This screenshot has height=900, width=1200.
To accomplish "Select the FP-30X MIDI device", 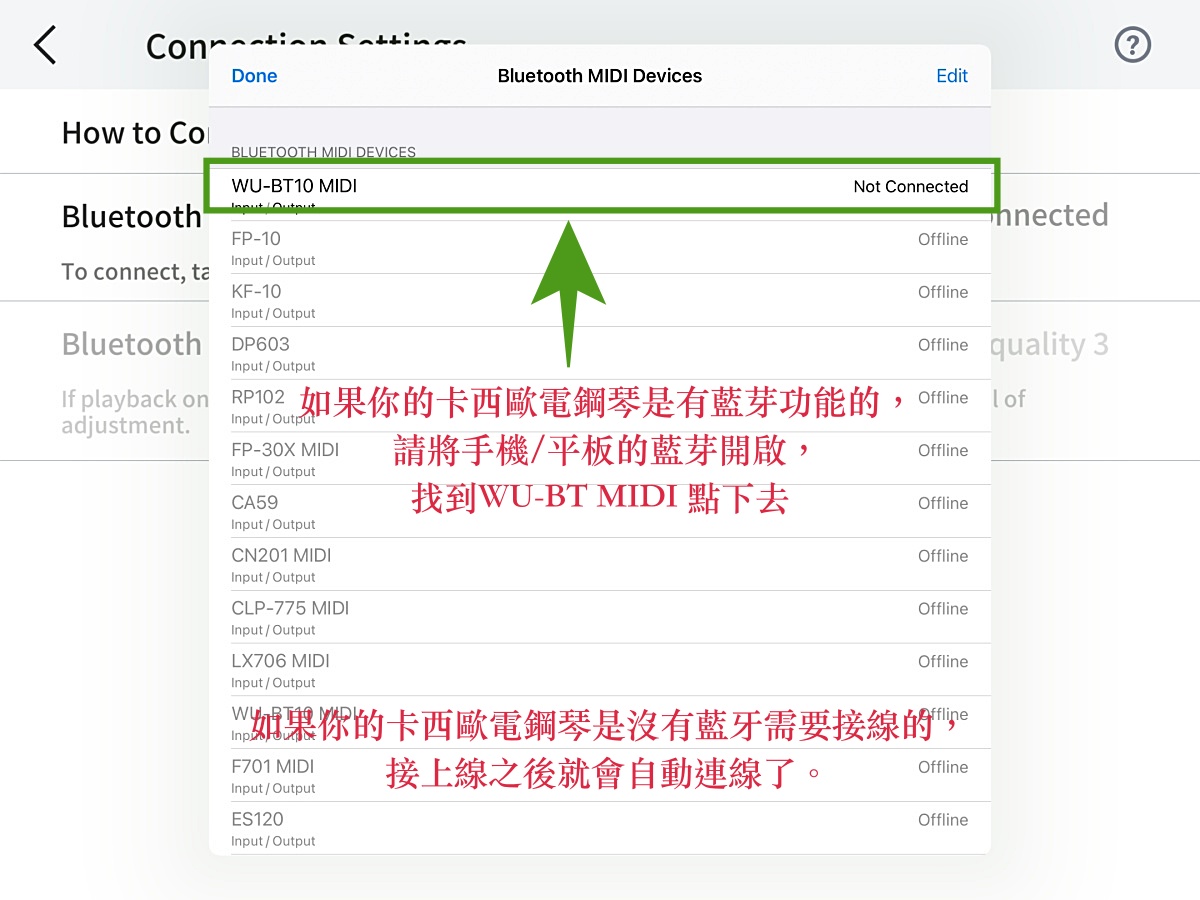I will pos(285,451).
